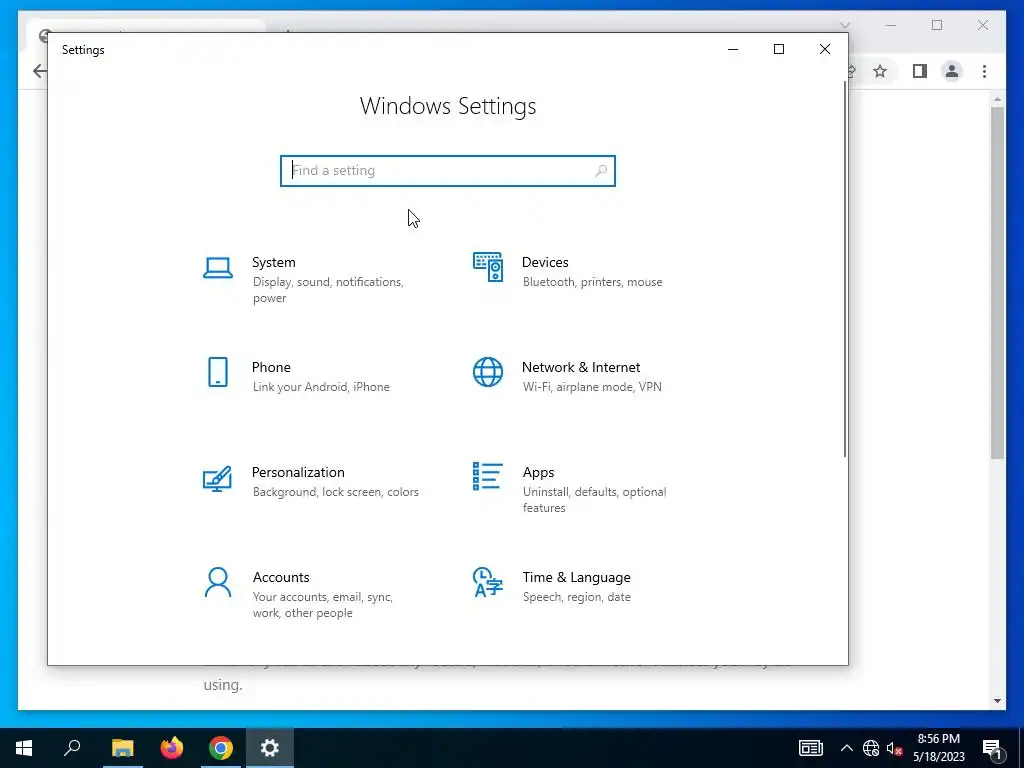Click the taskbar search magnifier icon
Viewport: 1024px width, 768px height.
tap(72, 748)
